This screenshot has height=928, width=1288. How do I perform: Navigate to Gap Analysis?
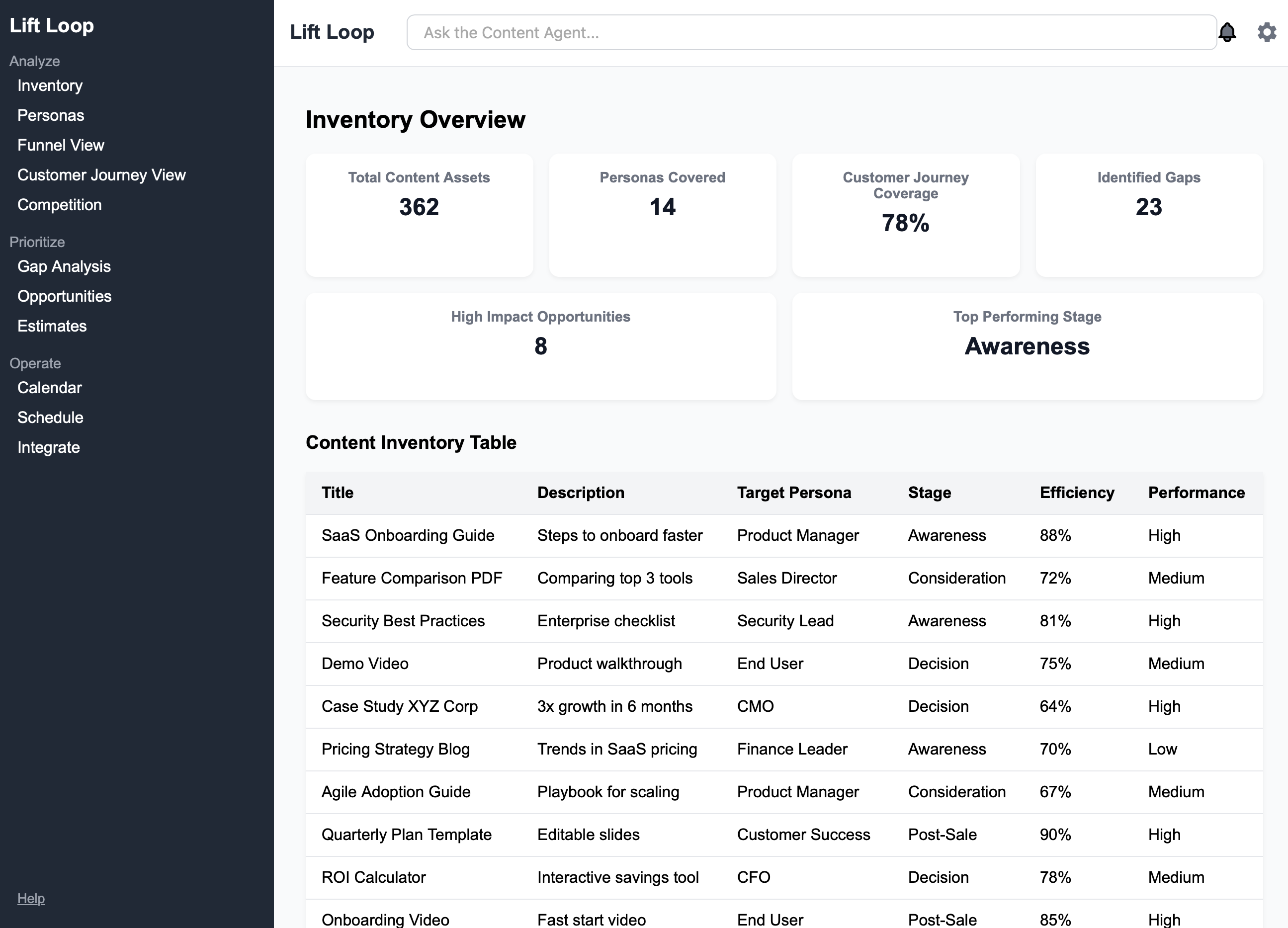64,266
